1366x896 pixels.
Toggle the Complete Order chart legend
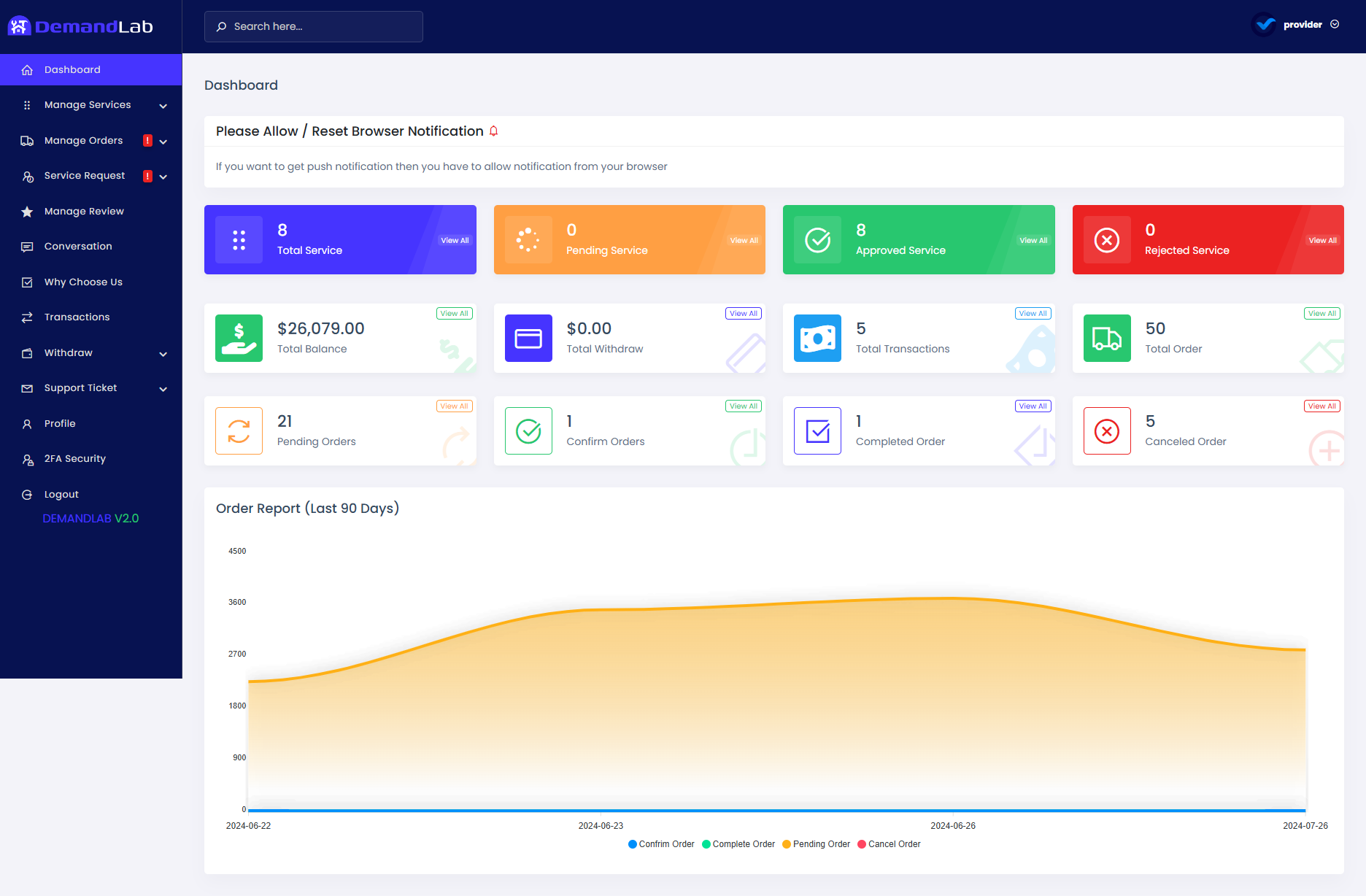tap(738, 844)
